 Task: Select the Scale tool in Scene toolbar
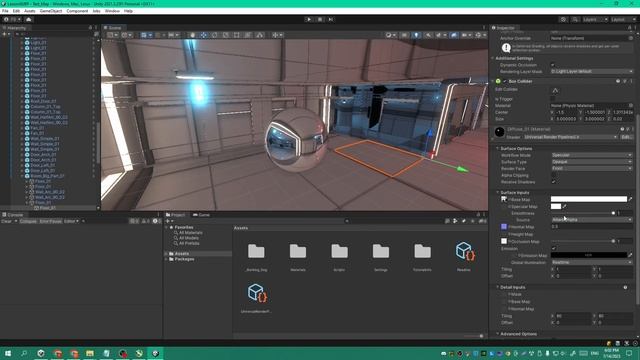226,35
